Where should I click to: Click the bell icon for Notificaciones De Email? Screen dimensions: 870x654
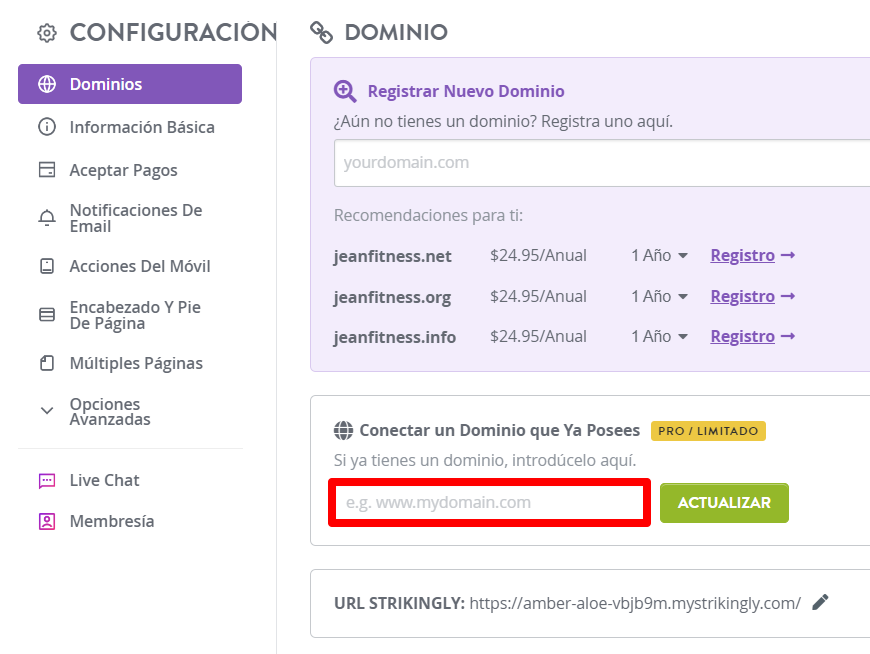coord(47,218)
